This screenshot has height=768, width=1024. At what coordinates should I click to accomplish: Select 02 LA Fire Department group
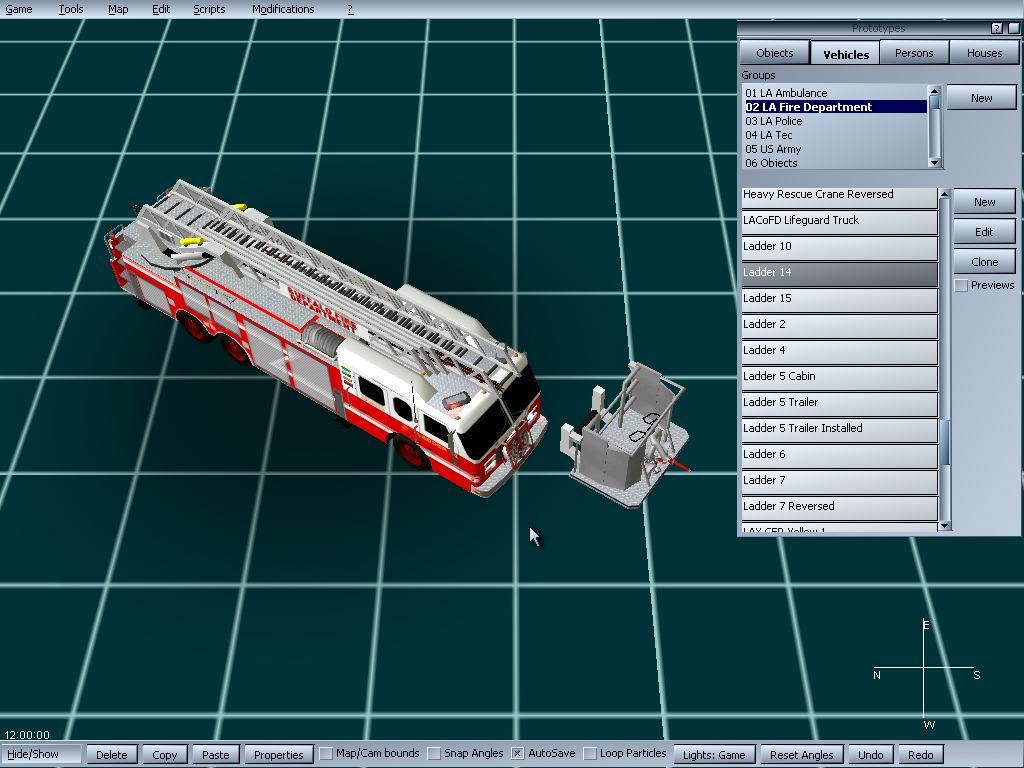pos(835,107)
